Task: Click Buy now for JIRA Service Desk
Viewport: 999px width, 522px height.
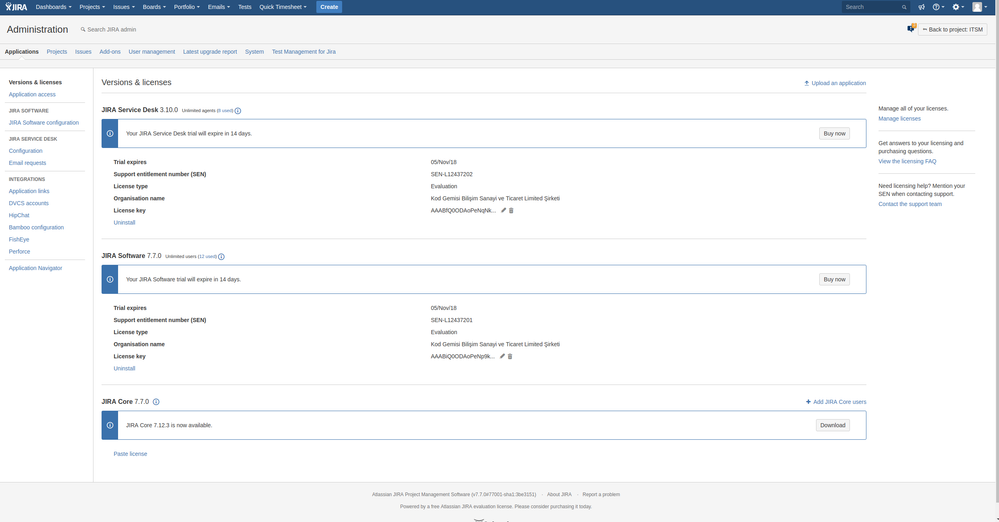Action: [834, 134]
